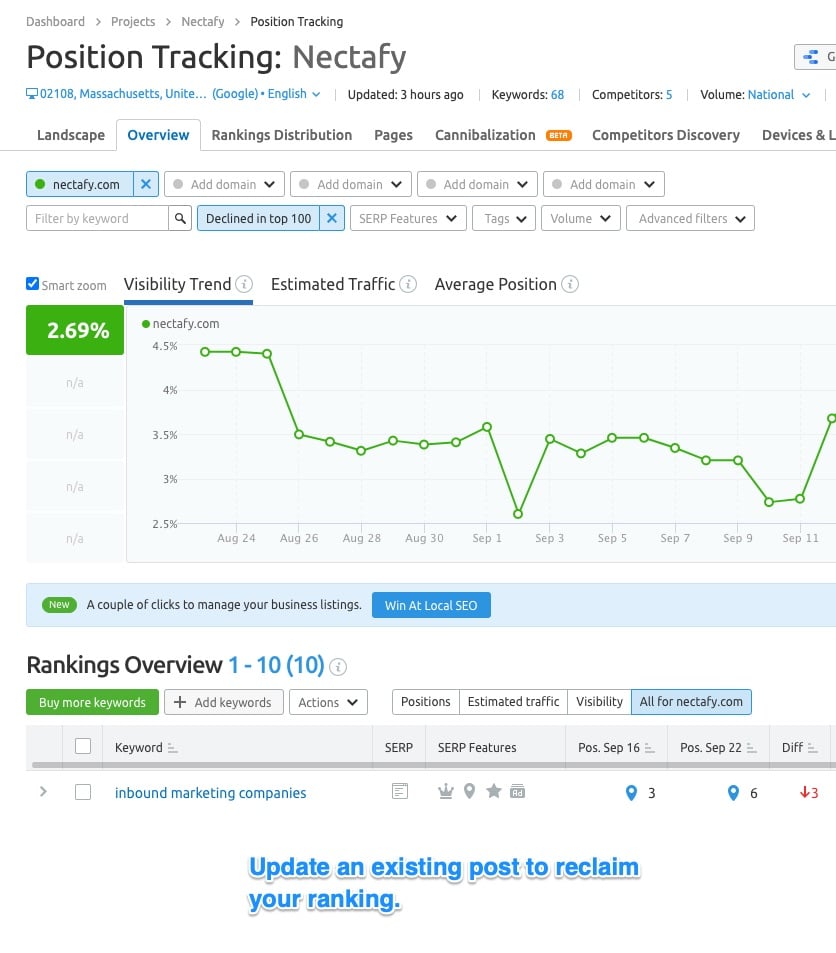Sort by the Pos. Sep 22 column icon

[751, 748]
